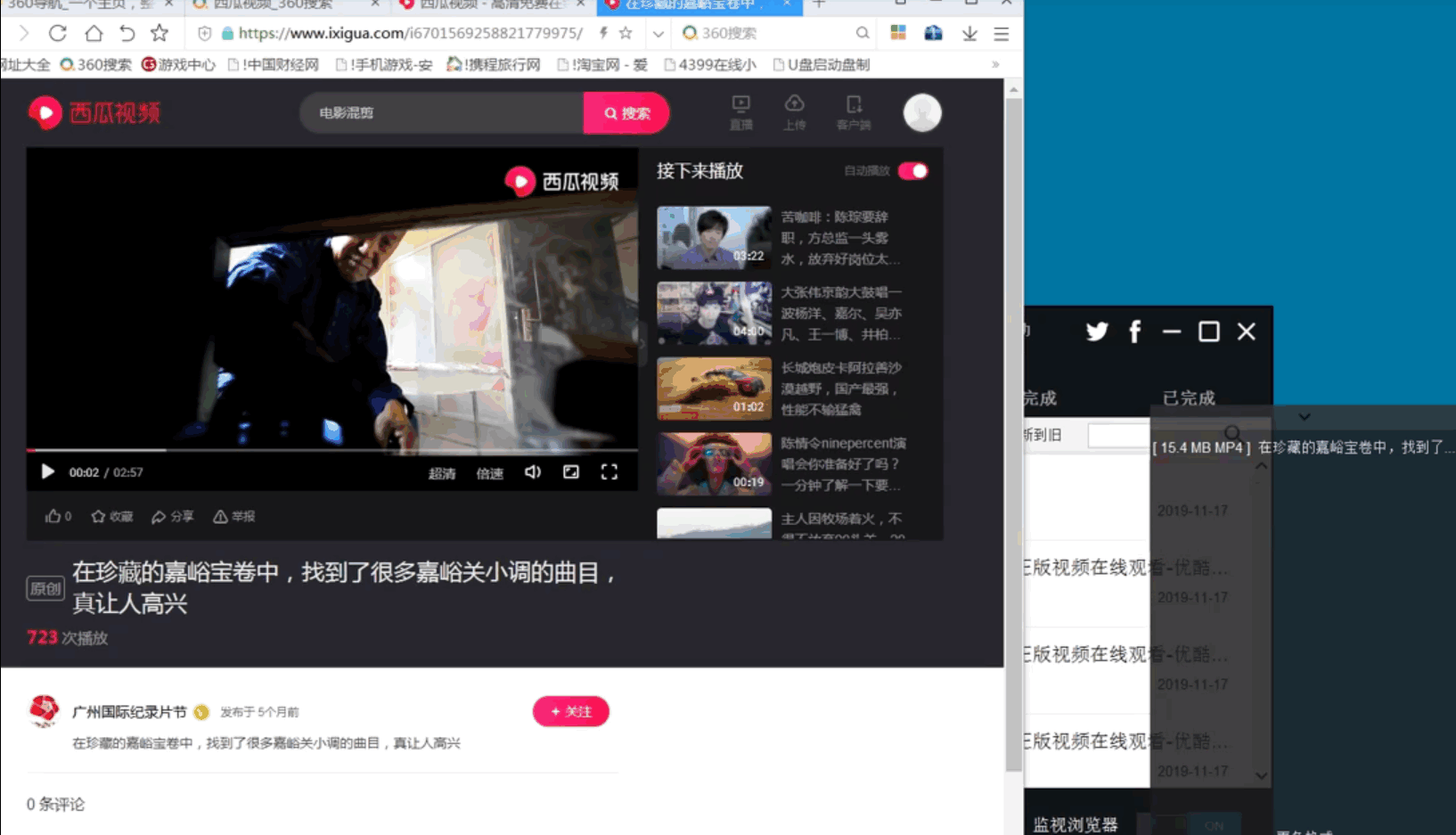Enter fullscreen mode in the video player
1456x835 pixels.
[x=609, y=472]
